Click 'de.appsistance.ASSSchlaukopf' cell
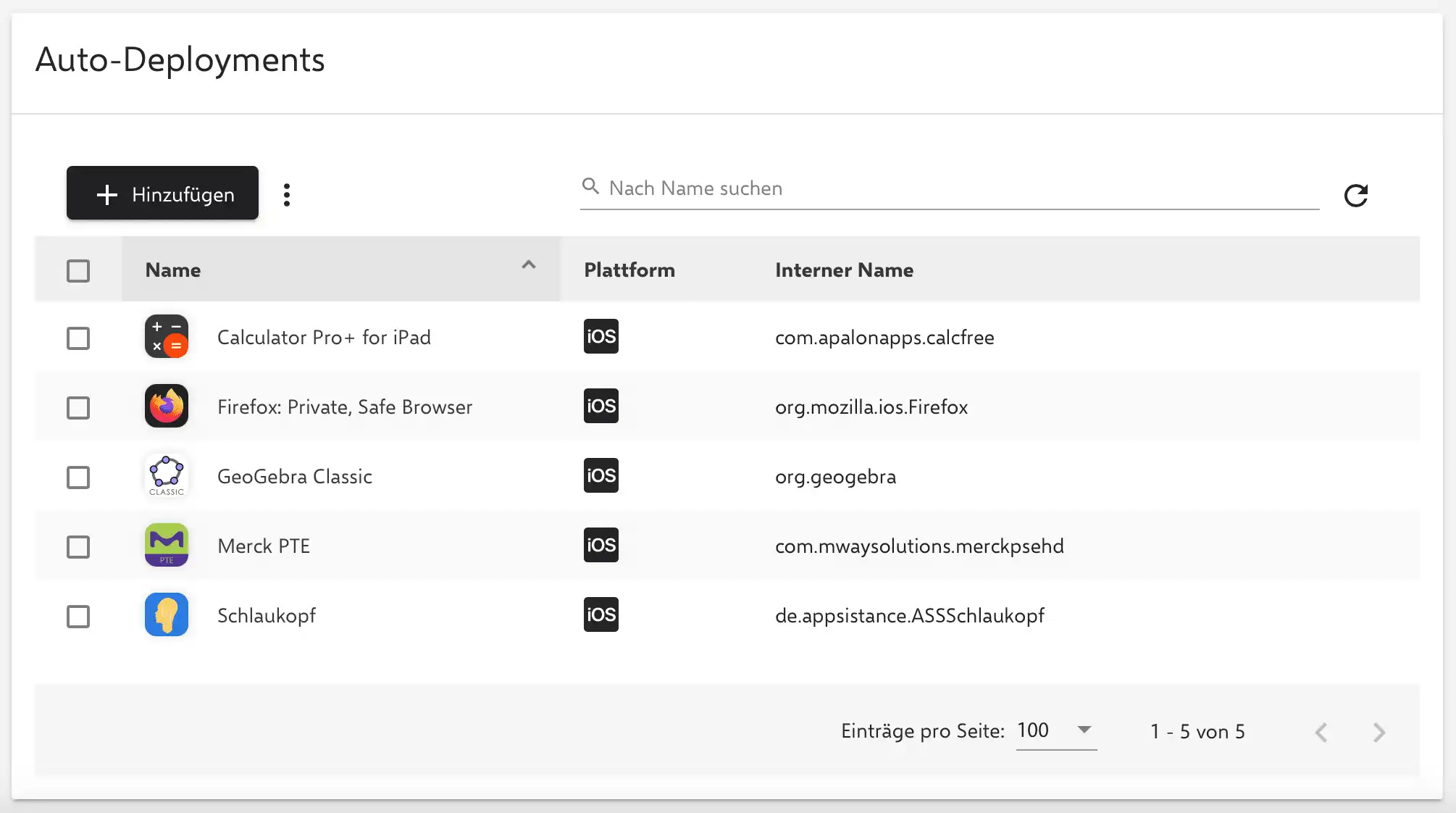 (x=910, y=616)
